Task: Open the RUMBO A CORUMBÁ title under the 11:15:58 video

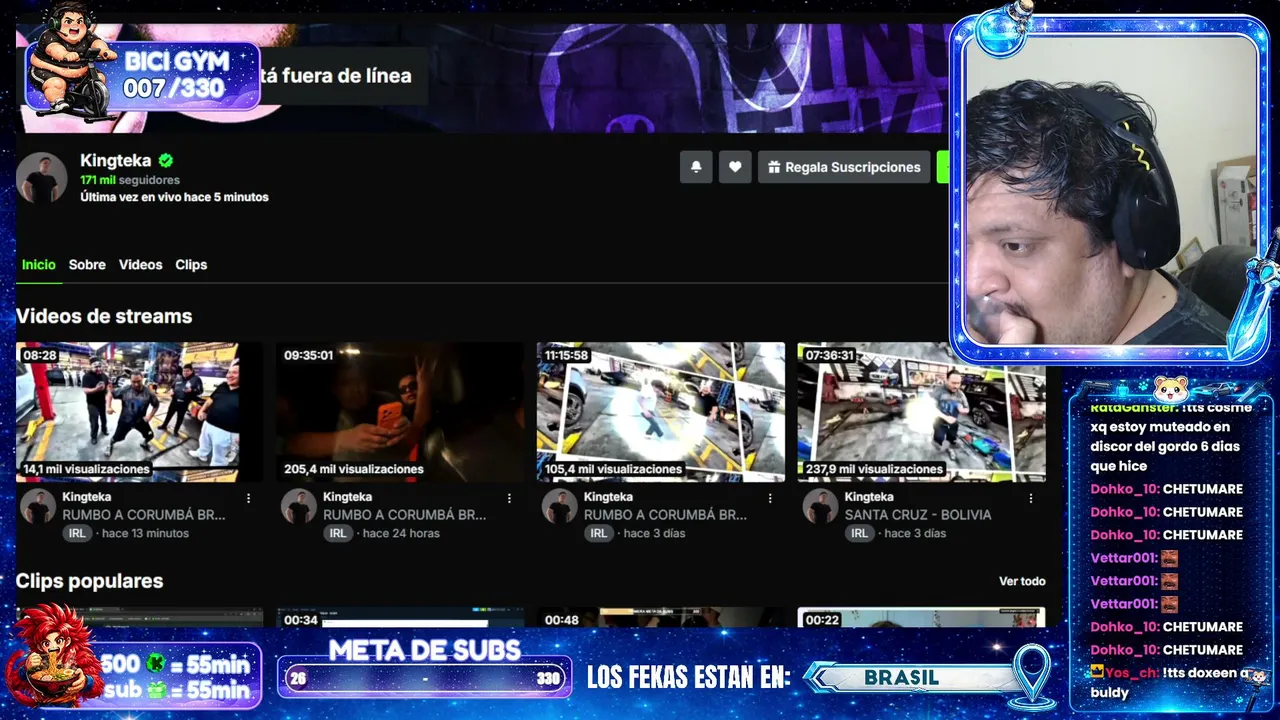Action: coord(665,515)
